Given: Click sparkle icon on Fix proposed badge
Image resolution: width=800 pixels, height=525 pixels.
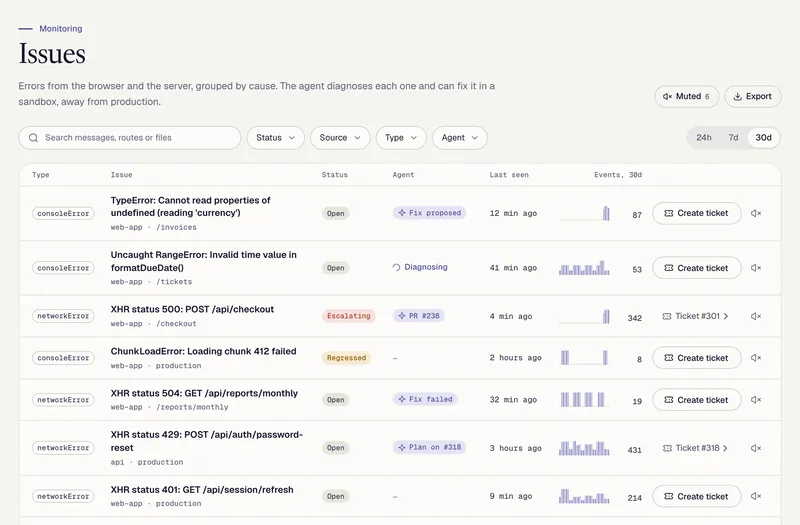Looking at the screenshot, I should (x=402, y=213).
